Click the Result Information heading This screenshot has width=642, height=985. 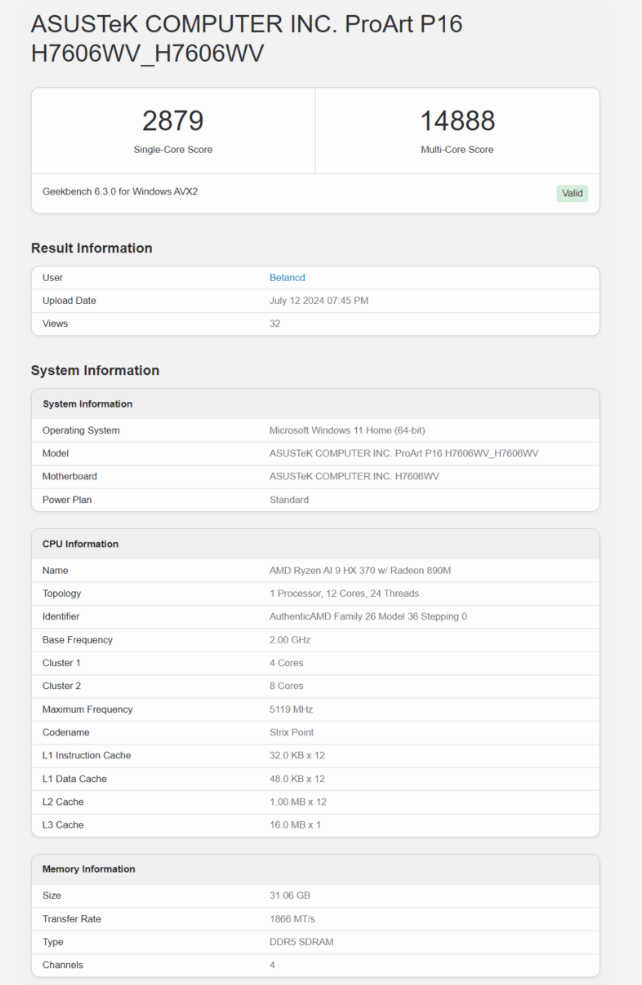pyautogui.click(x=91, y=248)
